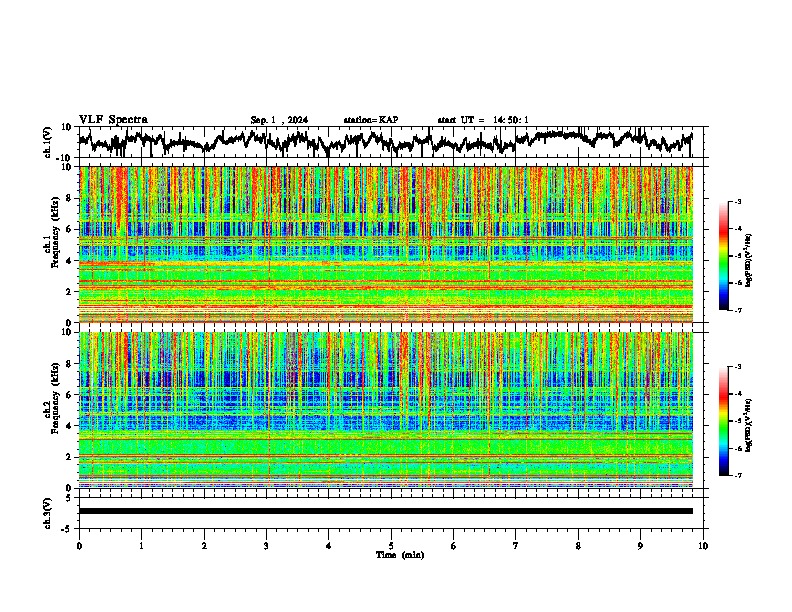Click the 4 kHz tick of ch.1 spectrogram
The image size is (792, 612).
[69, 261]
